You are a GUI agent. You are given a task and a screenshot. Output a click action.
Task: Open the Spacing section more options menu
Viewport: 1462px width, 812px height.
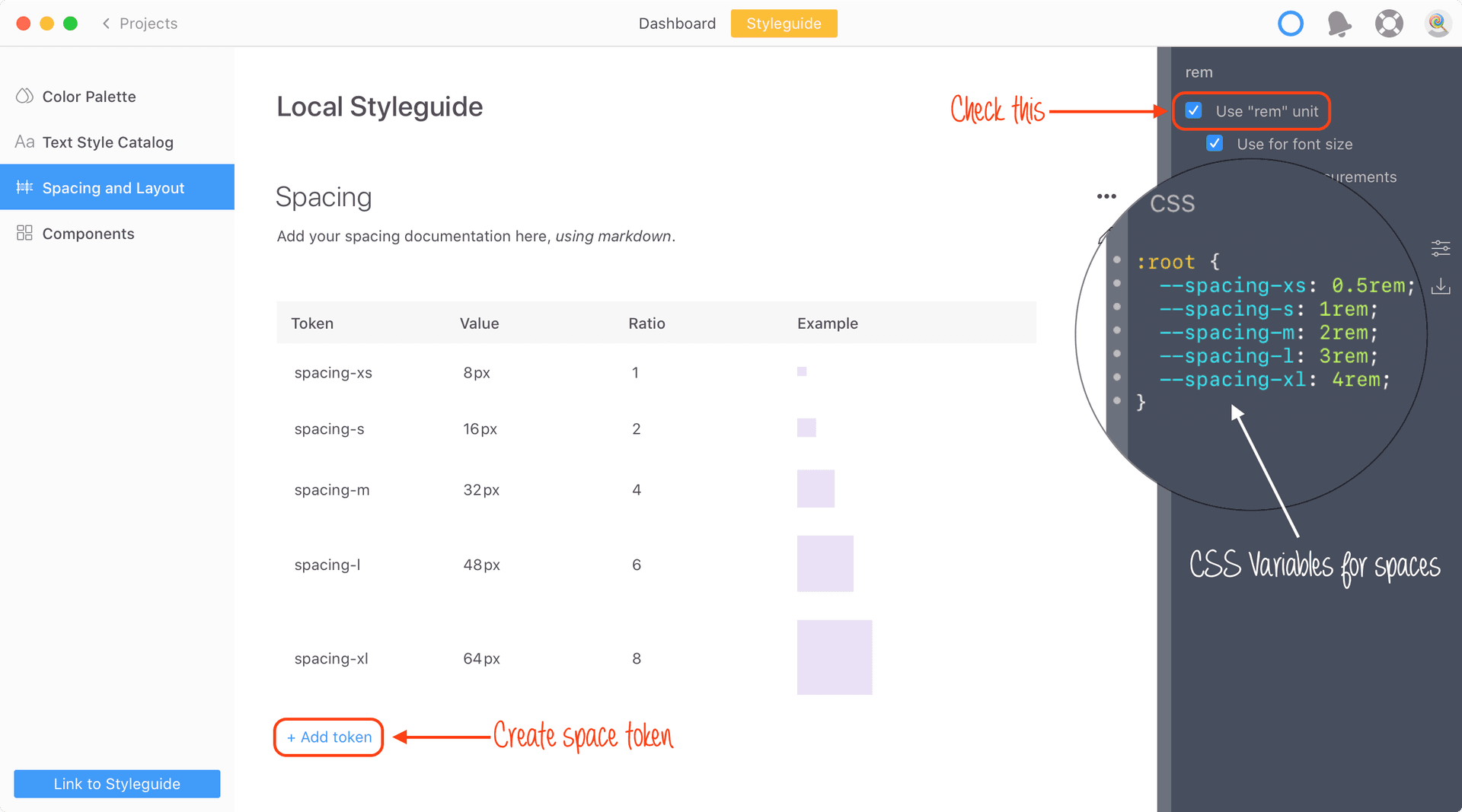pyautogui.click(x=1106, y=196)
